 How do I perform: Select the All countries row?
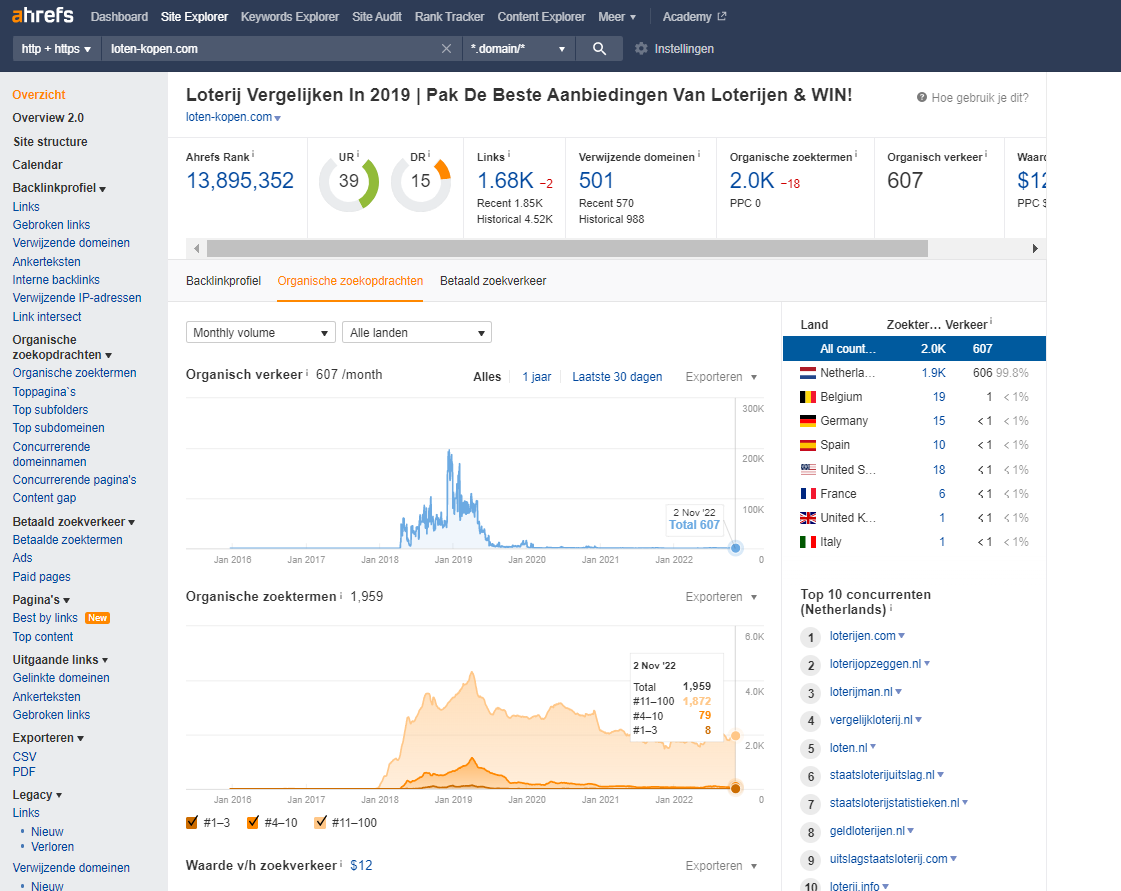coord(914,349)
